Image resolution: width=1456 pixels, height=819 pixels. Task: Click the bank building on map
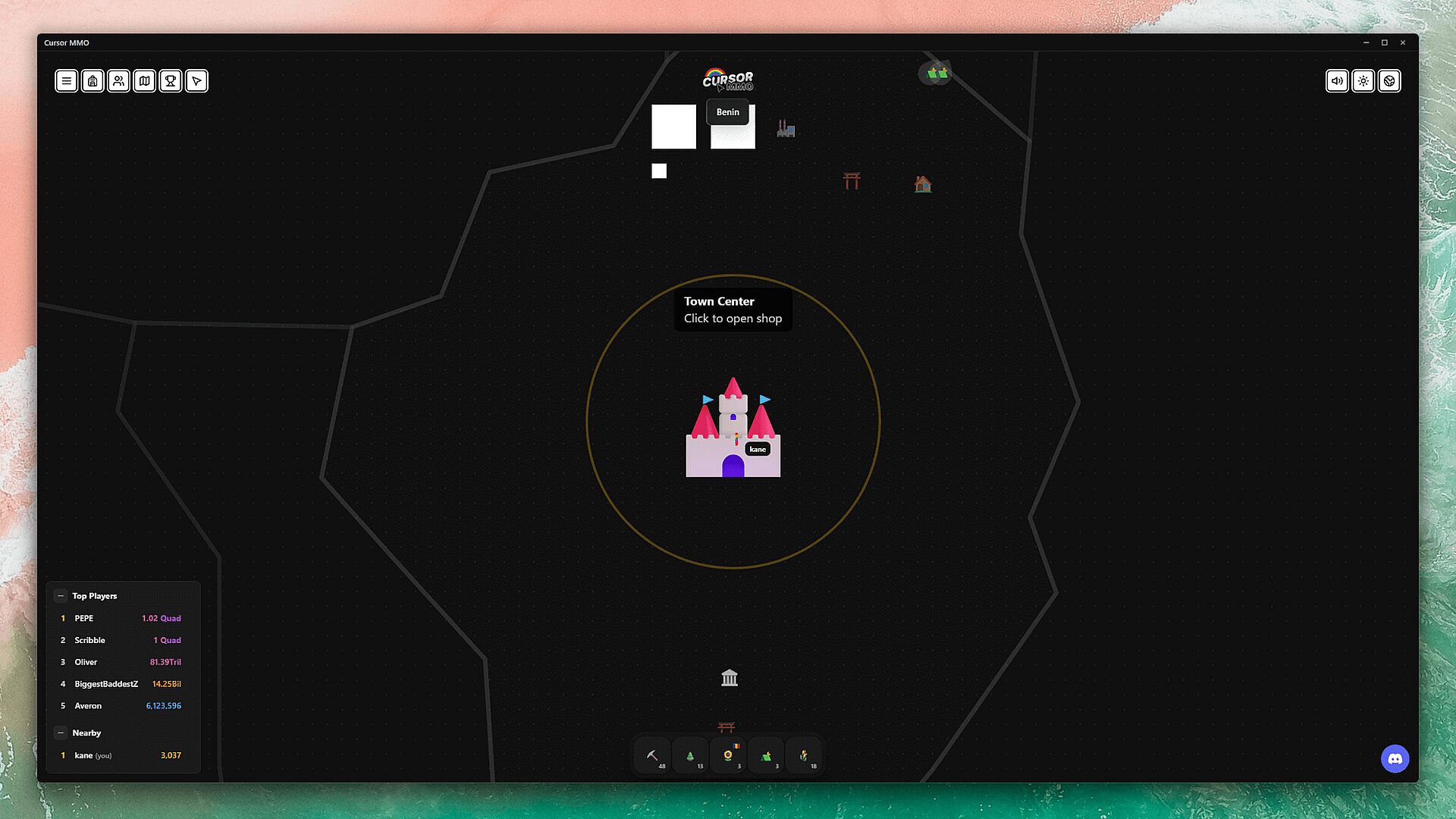point(730,678)
